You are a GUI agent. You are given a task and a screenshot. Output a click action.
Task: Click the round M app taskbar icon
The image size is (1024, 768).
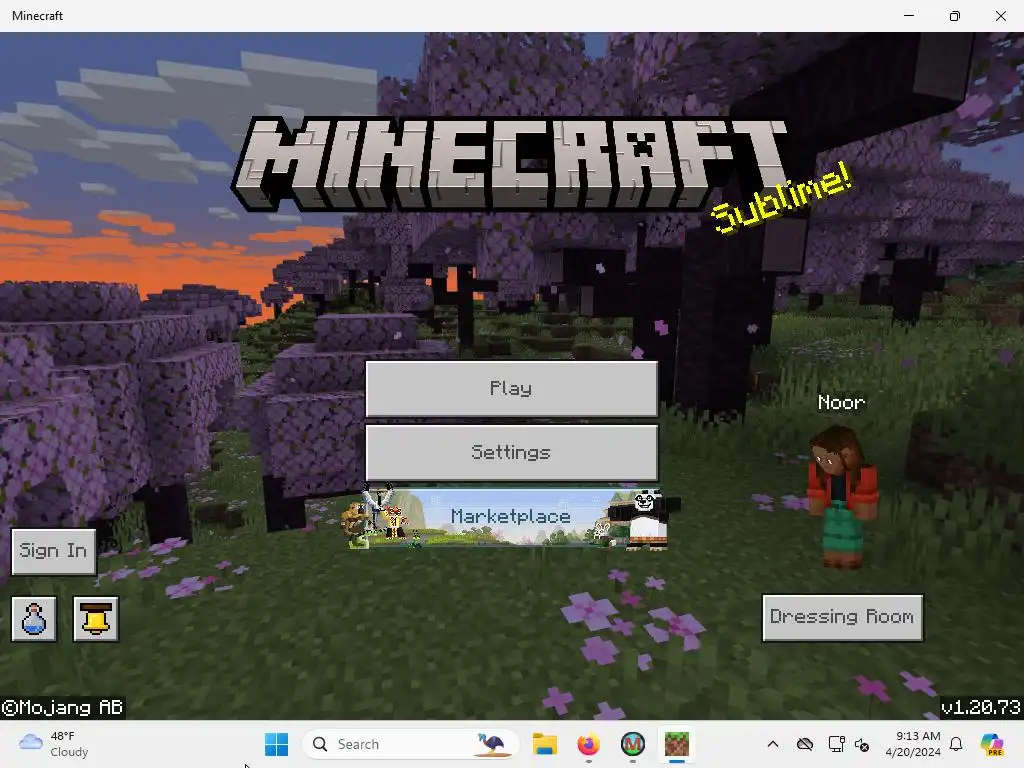(632, 744)
